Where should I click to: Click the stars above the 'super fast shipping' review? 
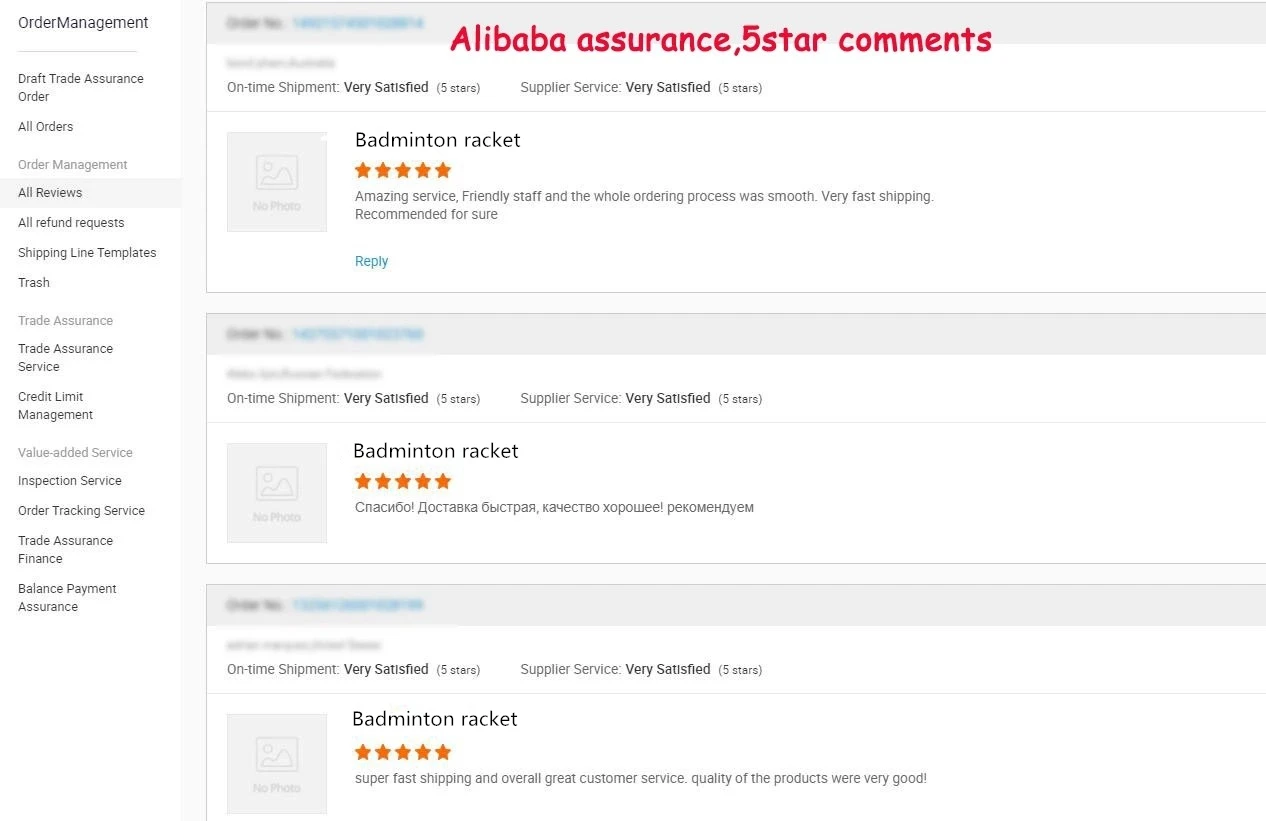tap(403, 752)
